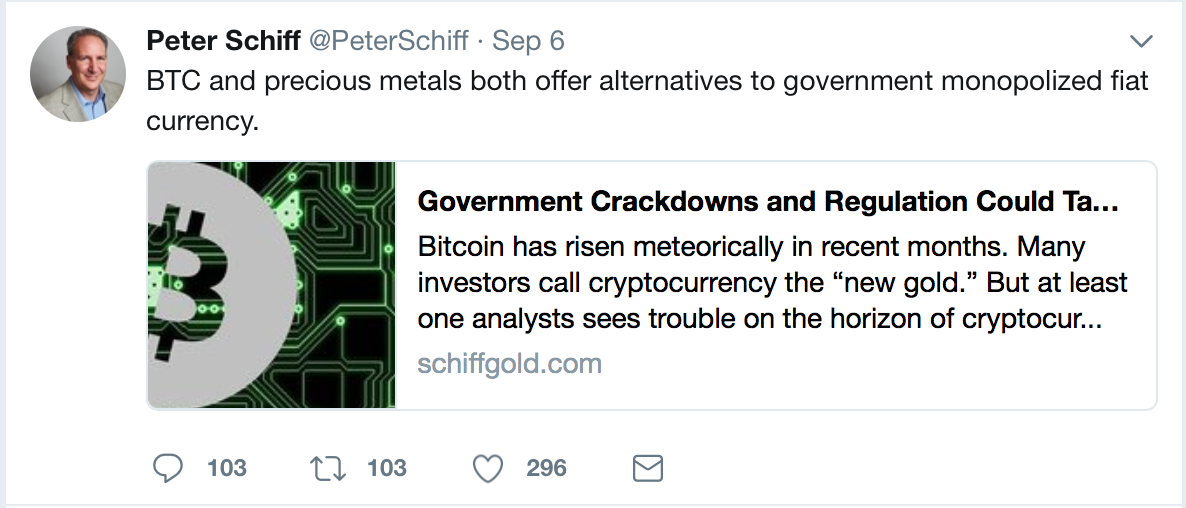Viewport: 1186px width, 508px height.
Task: Open the Government Crackdowns article headline
Action: pos(767,202)
